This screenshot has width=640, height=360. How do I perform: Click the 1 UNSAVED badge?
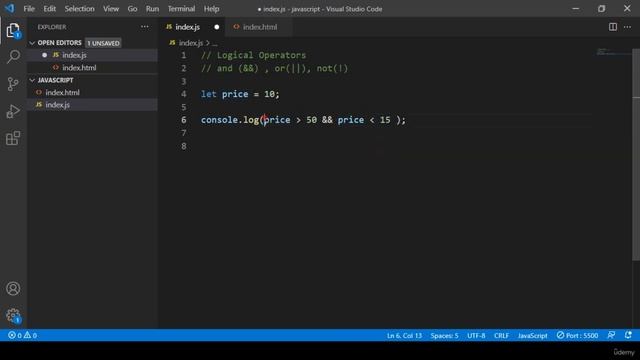coord(103,43)
